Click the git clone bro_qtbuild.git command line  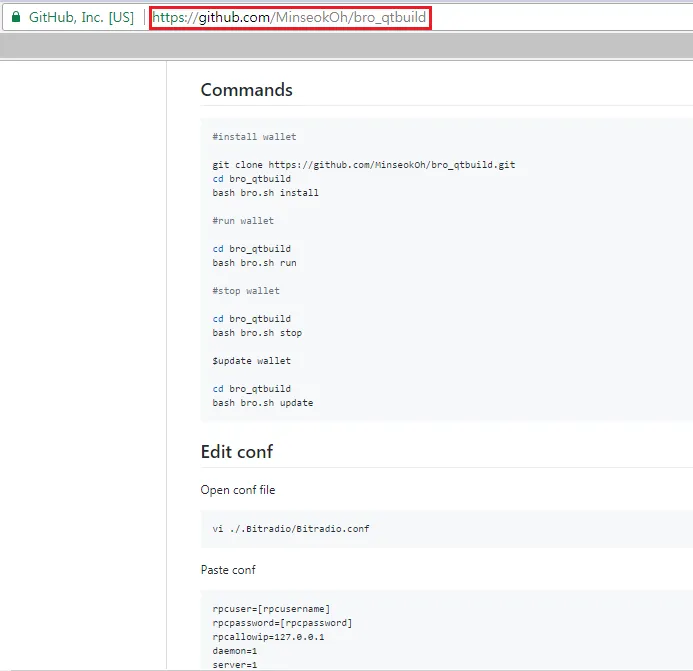[363, 165]
